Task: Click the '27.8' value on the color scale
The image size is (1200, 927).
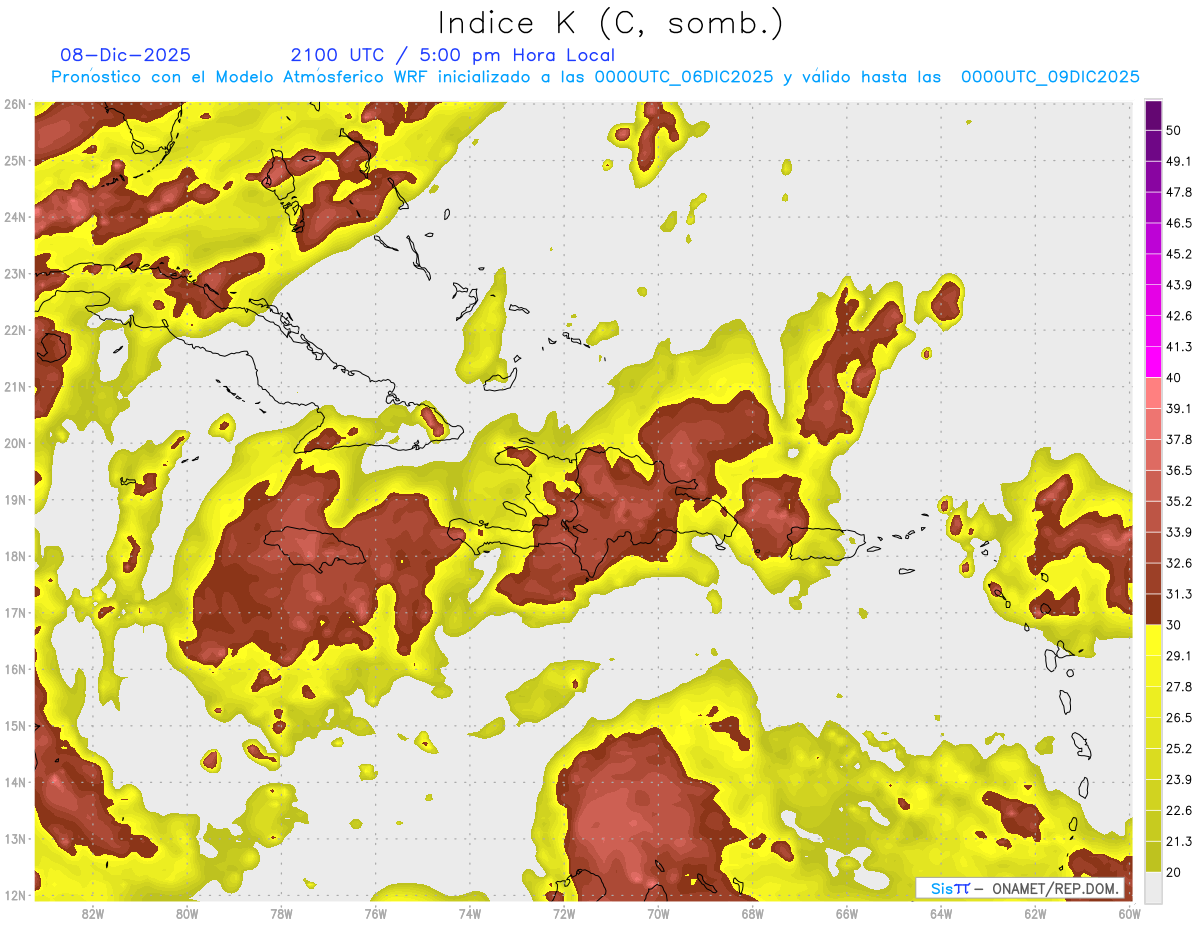Action: 1178,686
